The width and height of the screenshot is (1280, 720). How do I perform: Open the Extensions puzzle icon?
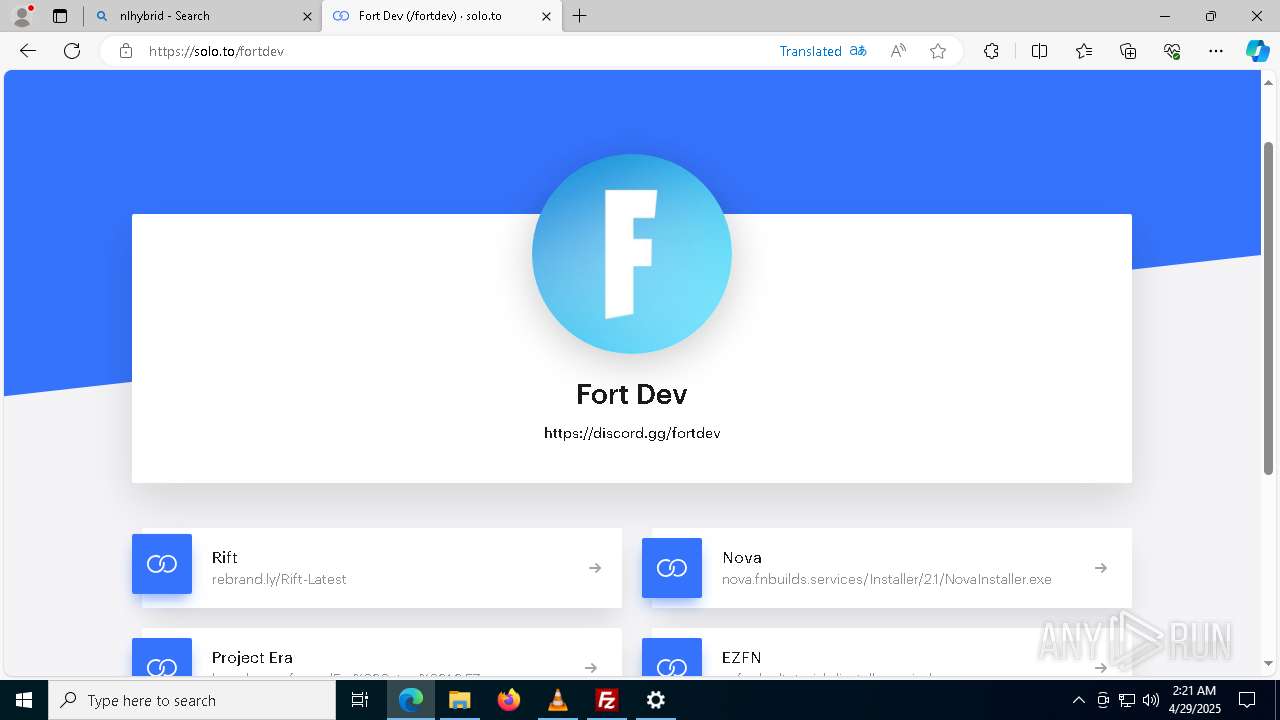pyautogui.click(x=991, y=51)
